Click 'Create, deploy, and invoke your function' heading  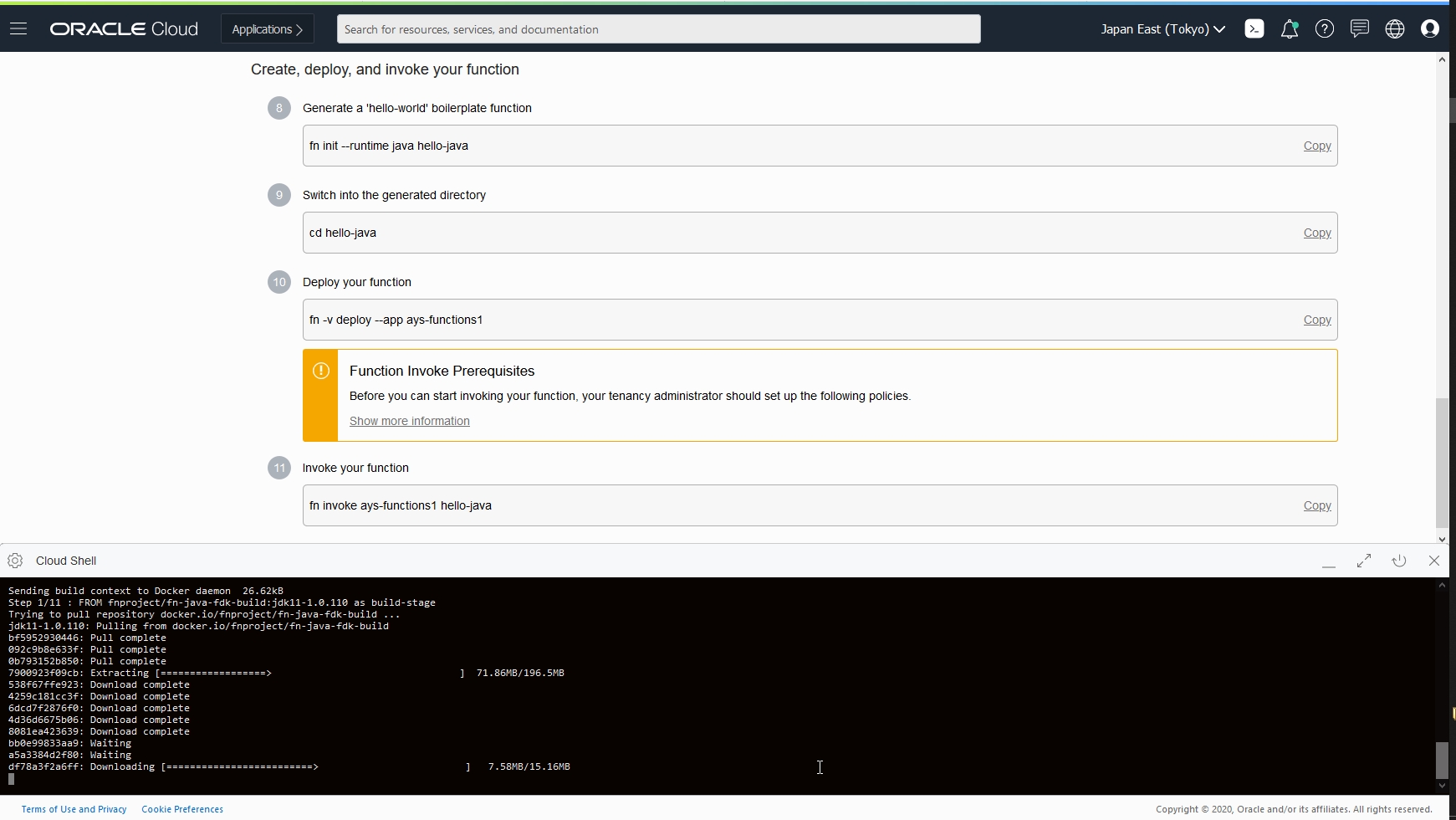[385, 69]
